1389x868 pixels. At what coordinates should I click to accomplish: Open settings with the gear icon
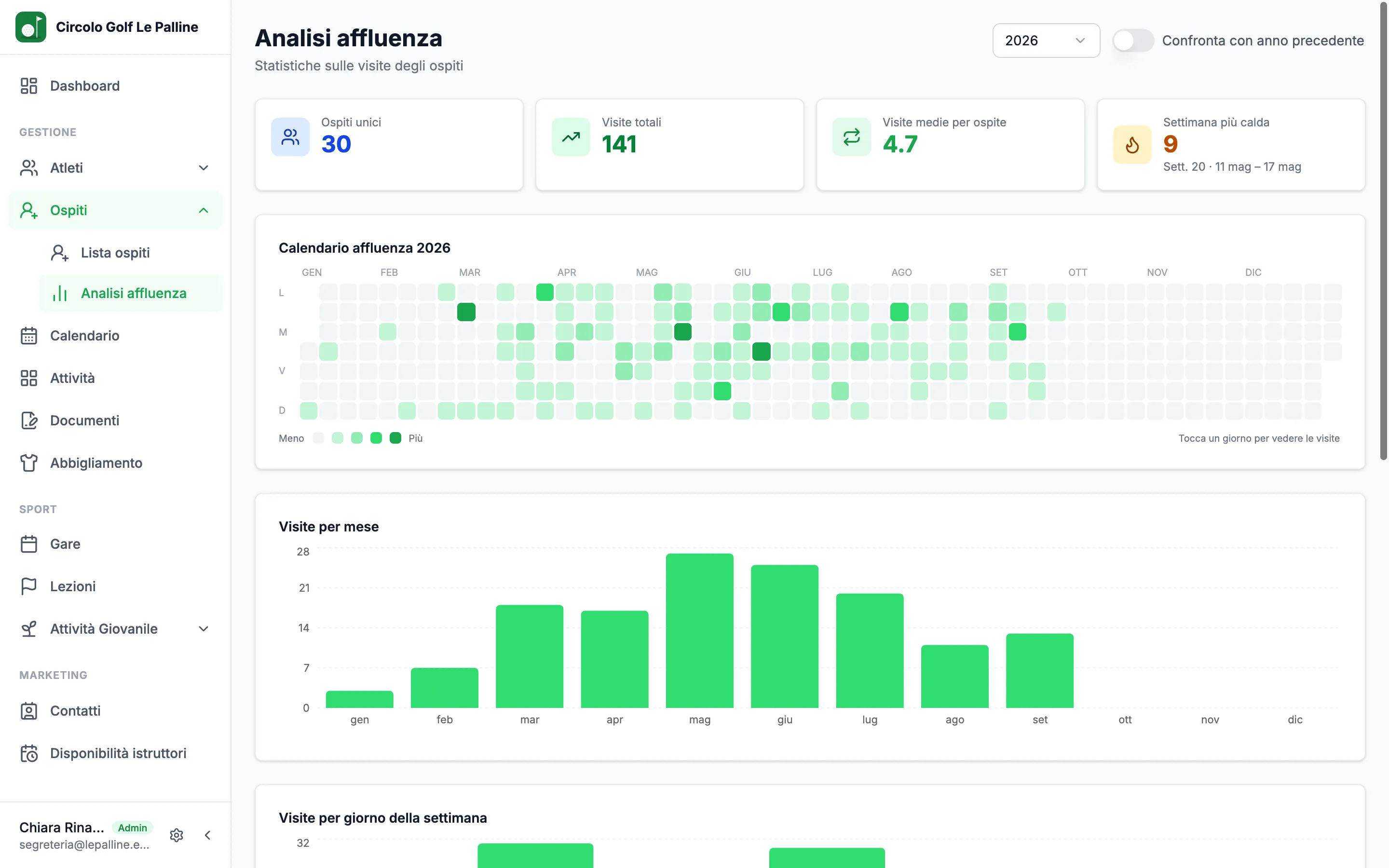[177, 835]
